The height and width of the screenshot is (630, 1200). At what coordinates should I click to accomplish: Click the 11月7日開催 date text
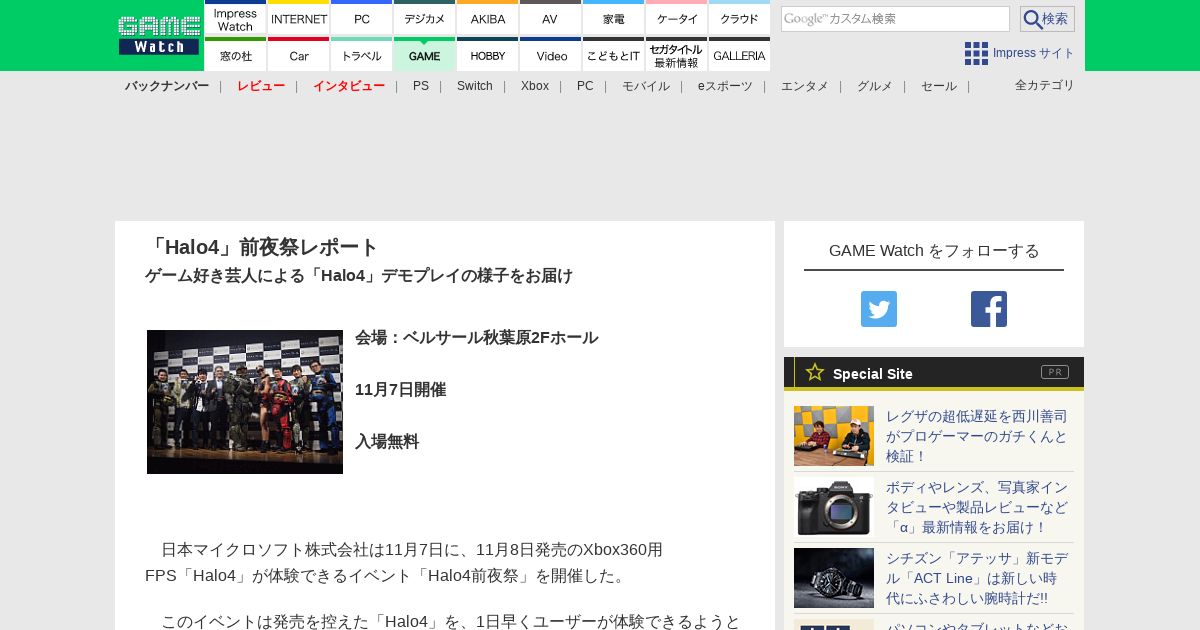coord(400,390)
